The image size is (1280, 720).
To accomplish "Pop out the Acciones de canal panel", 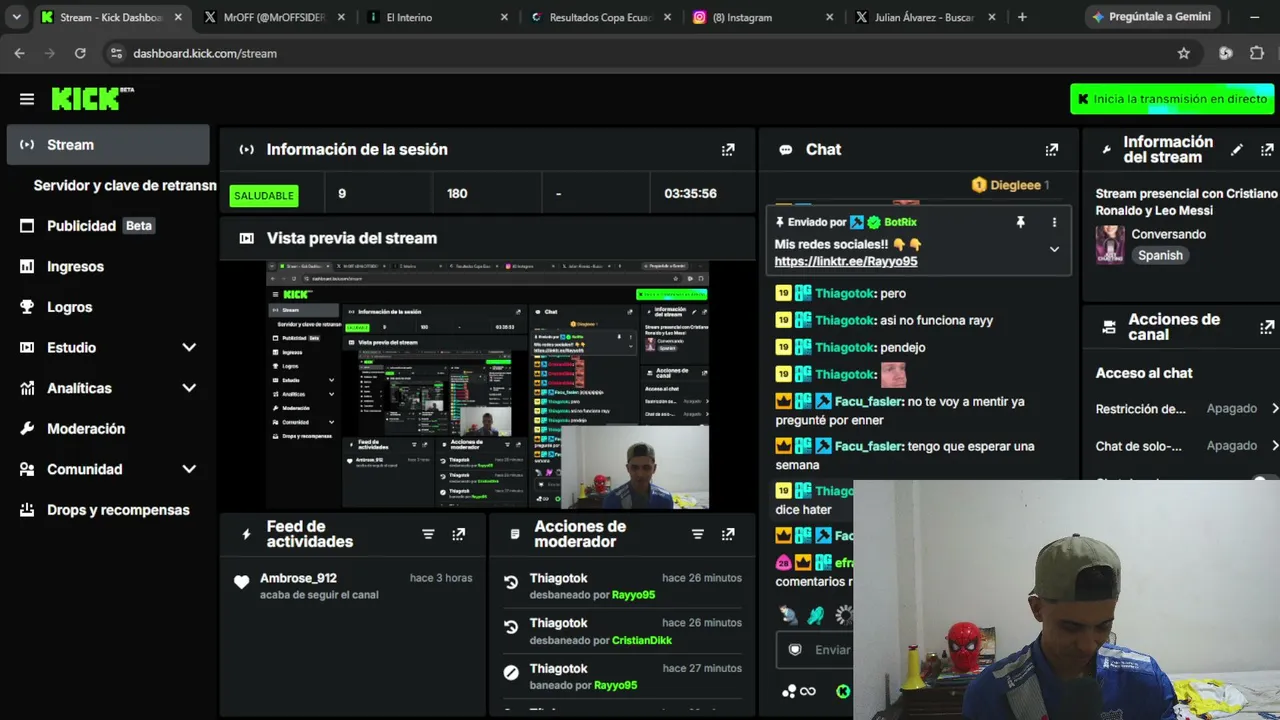I will pos(1267,327).
